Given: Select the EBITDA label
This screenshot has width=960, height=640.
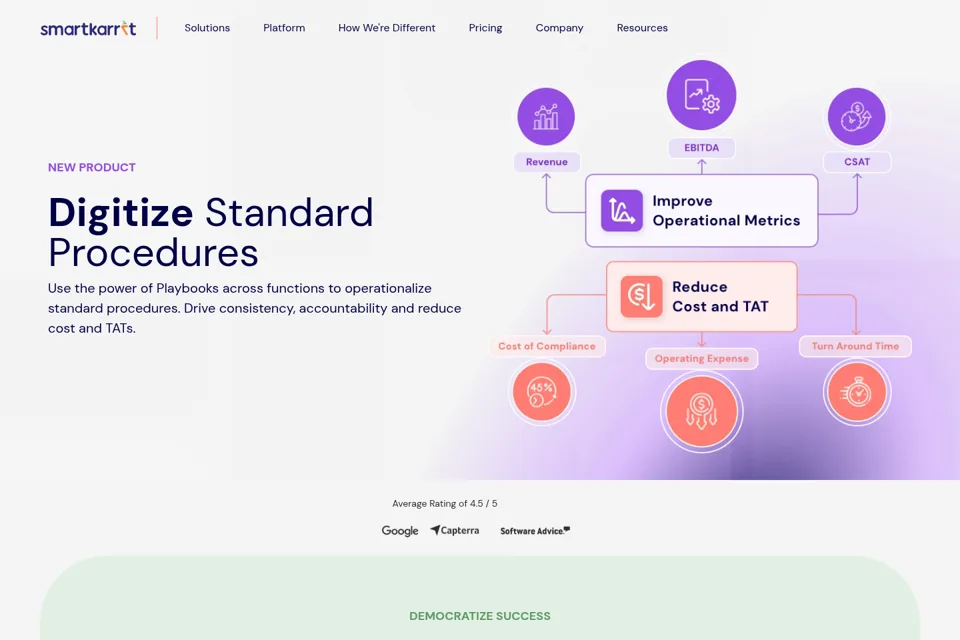Looking at the screenshot, I should tap(702, 148).
